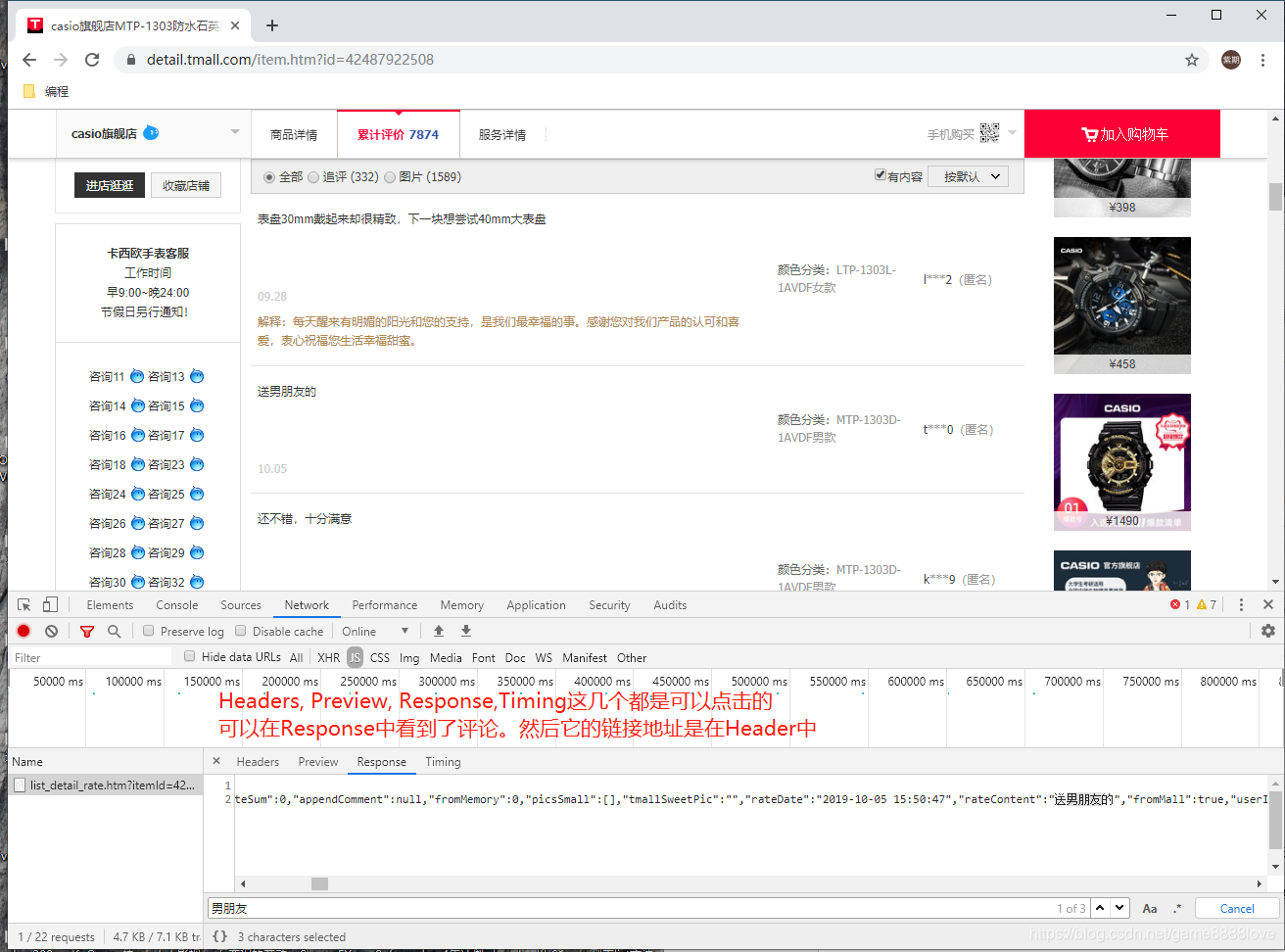This screenshot has height=952, width=1285.
Task: Open the 按默认 sort dropdown
Action: click(x=969, y=176)
